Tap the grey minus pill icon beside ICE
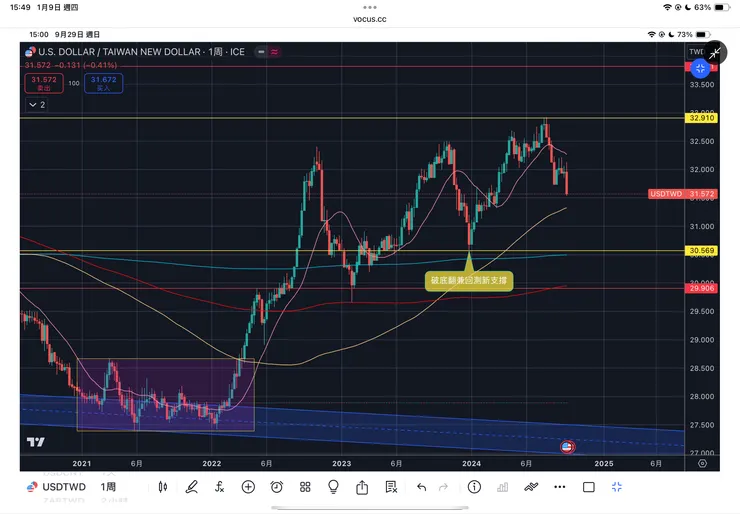The width and height of the screenshot is (740, 514). coord(261,52)
